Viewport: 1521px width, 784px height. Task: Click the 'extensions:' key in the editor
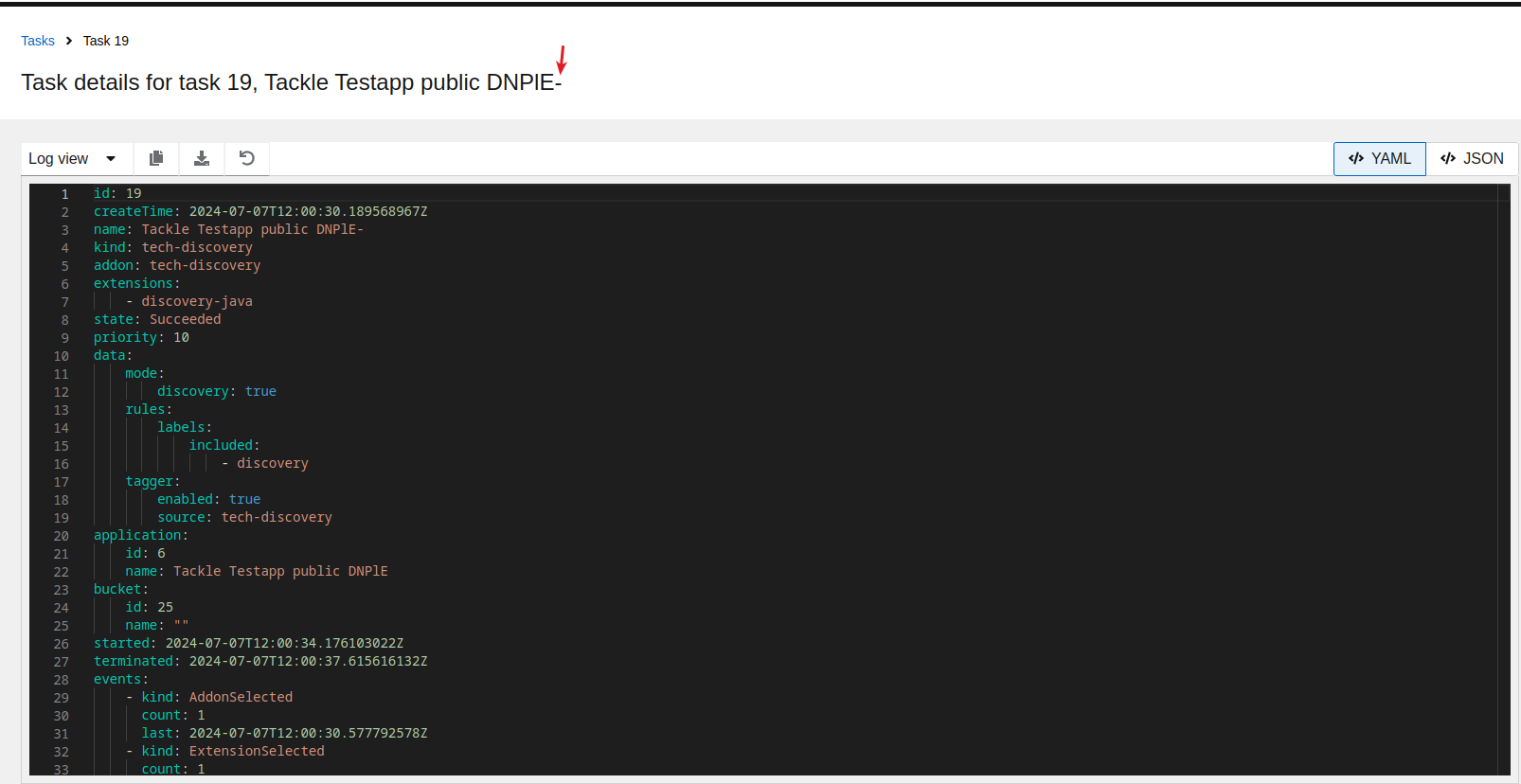(135, 284)
